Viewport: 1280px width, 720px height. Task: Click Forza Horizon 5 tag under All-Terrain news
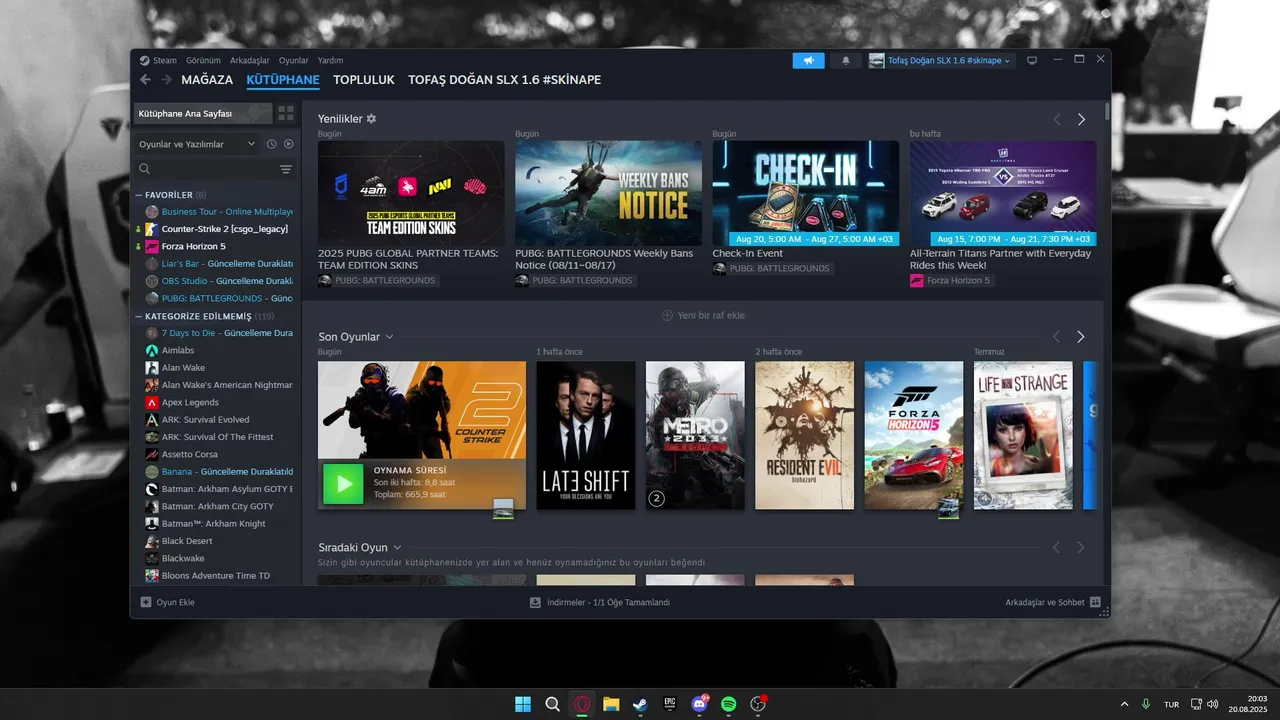coord(954,281)
